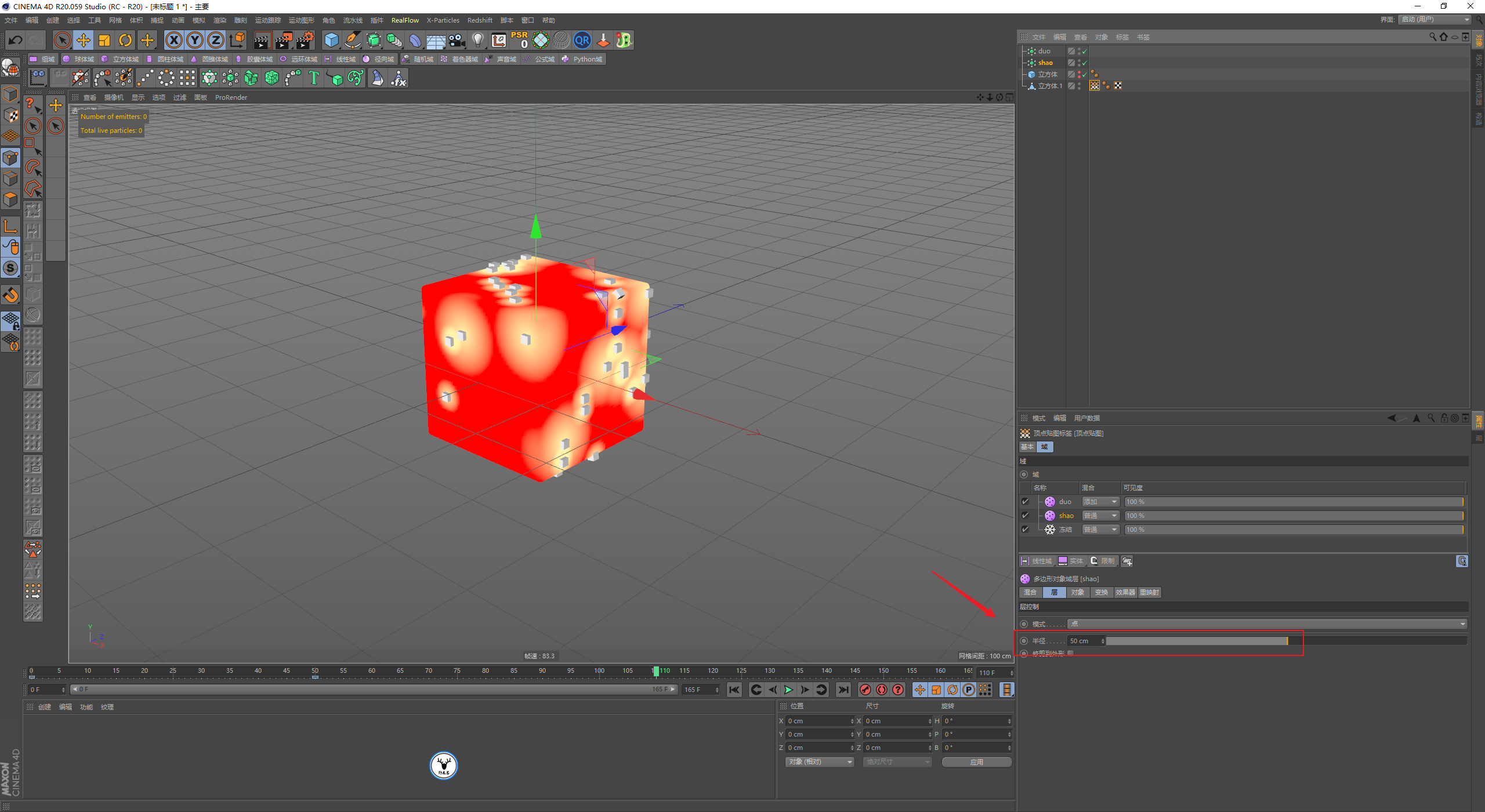Click the MoText T icon
1485x812 pixels.
coord(314,78)
